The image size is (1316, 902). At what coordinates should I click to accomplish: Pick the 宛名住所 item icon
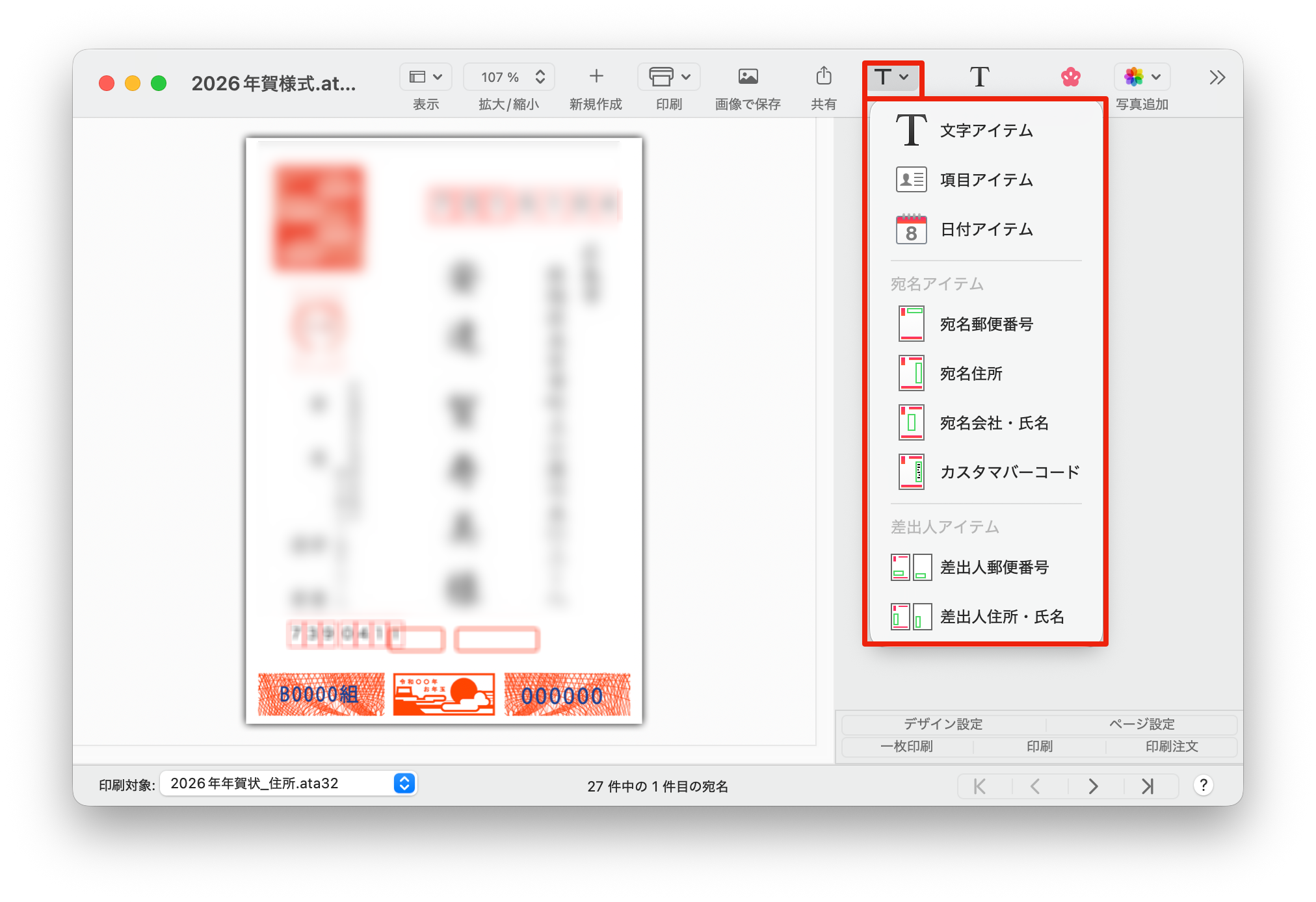pyautogui.click(x=912, y=374)
